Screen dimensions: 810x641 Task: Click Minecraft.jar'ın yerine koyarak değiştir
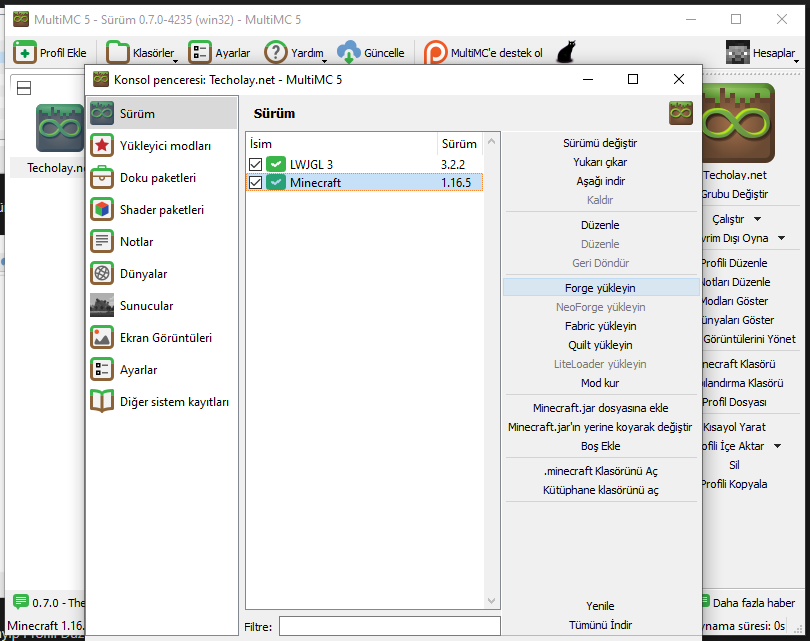pos(600,427)
